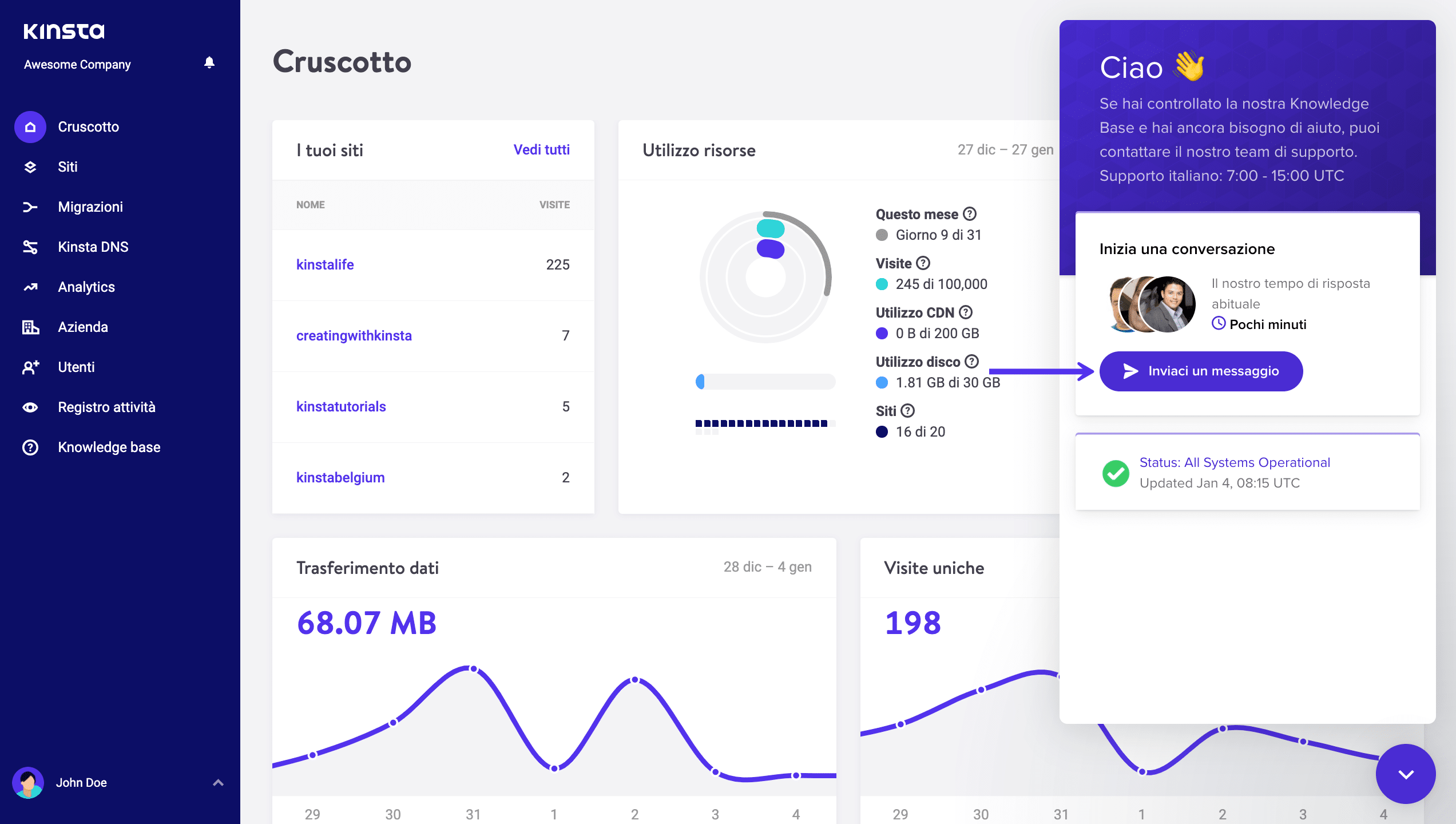This screenshot has width=1456, height=824.
Task: Click Inviaci un messaggio button
Action: click(x=1201, y=371)
